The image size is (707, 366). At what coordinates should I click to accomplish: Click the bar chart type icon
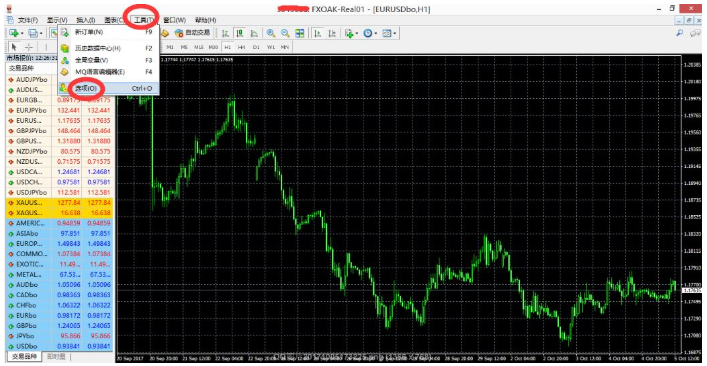[225, 33]
